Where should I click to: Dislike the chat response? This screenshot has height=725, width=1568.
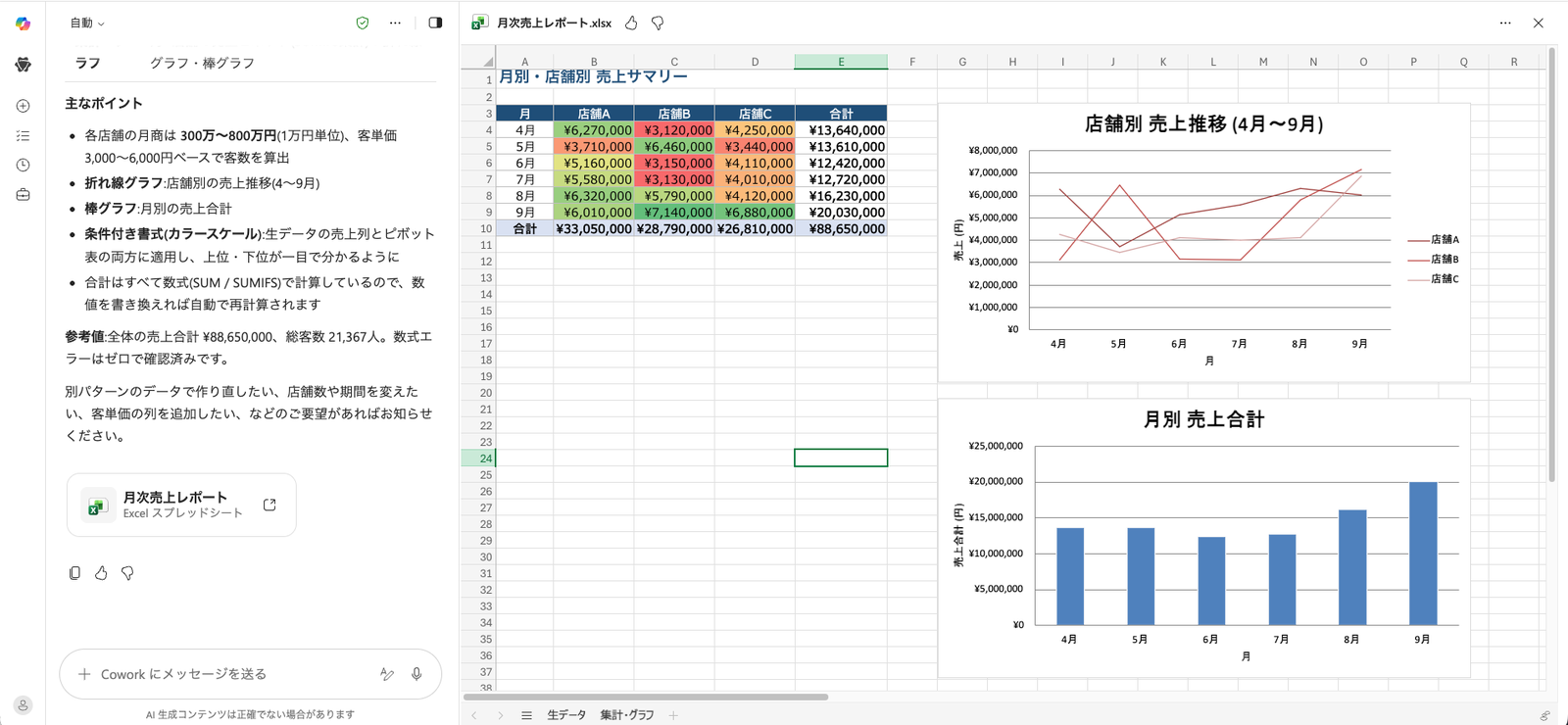(x=127, y=573)
